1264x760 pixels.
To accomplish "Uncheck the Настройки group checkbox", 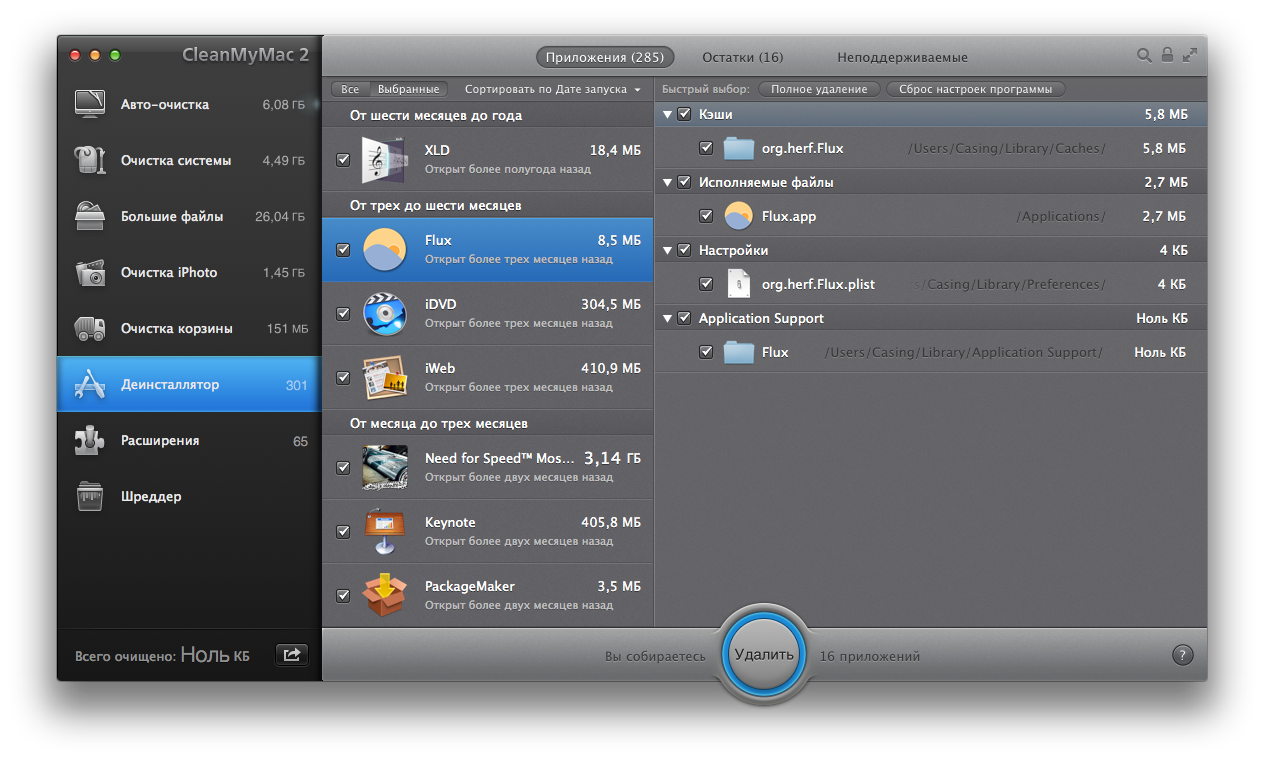I will 684,250.
